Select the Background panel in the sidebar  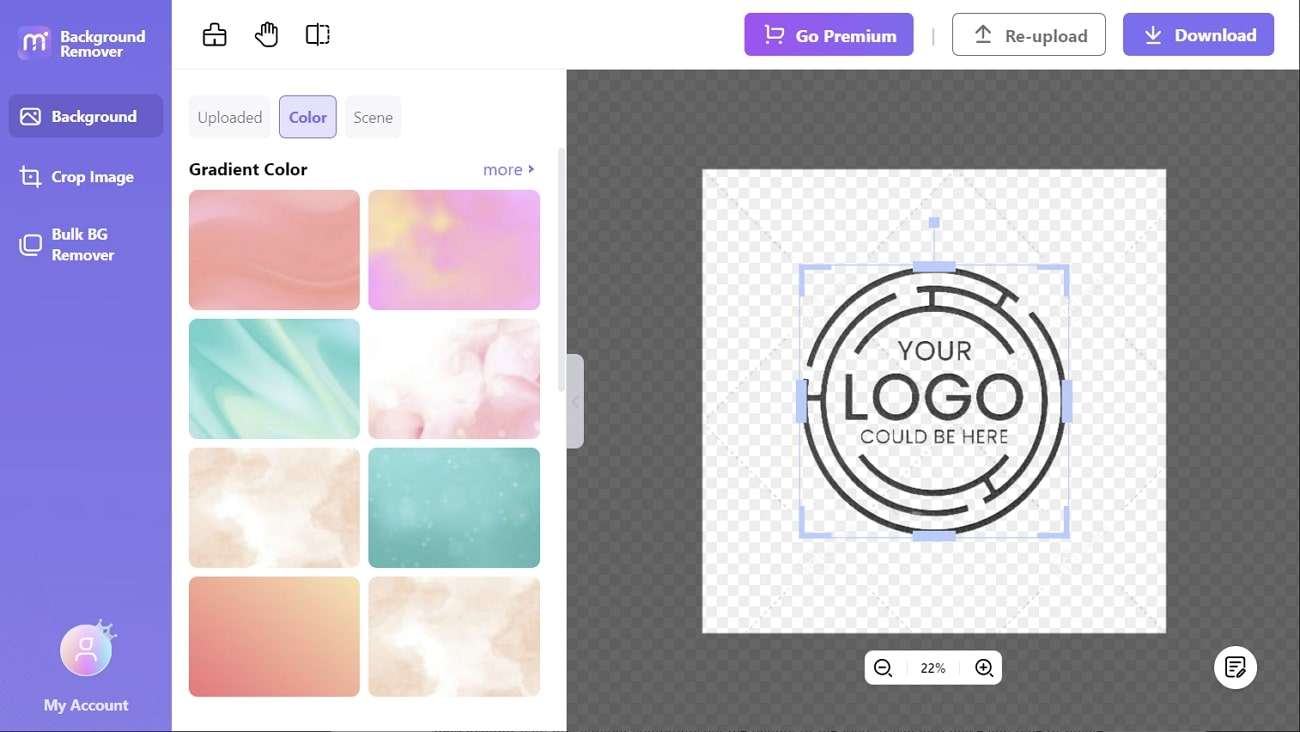(x=85, y=116)
